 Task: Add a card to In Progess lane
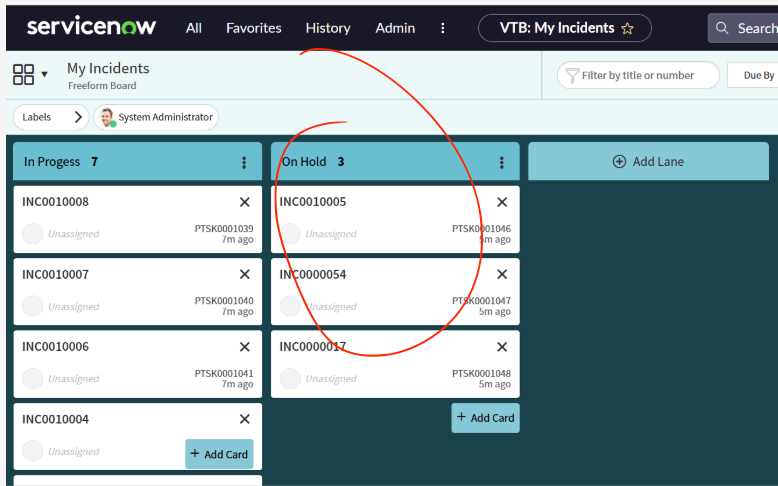[219, 454]
